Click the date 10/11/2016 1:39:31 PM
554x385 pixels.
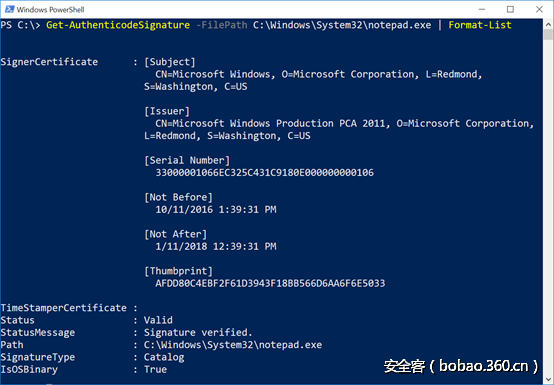tap(216, 209)
